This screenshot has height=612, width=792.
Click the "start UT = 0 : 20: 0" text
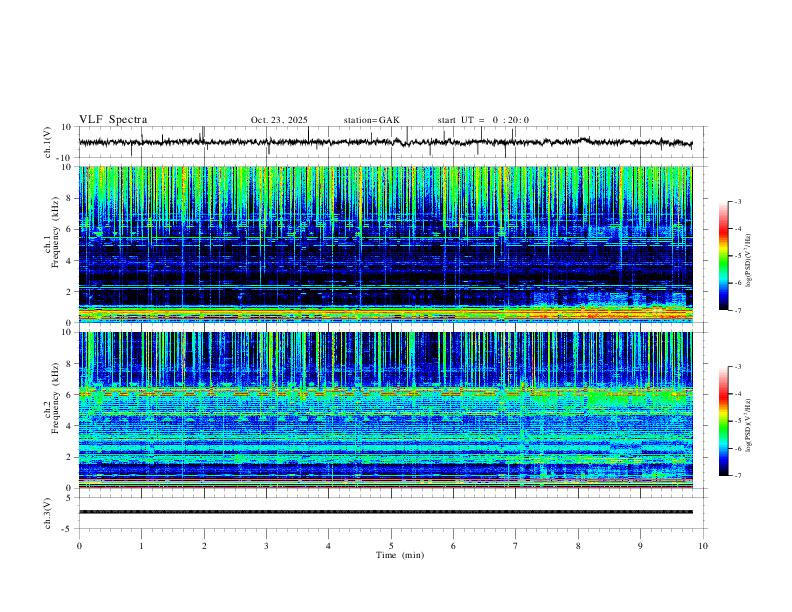483,120
